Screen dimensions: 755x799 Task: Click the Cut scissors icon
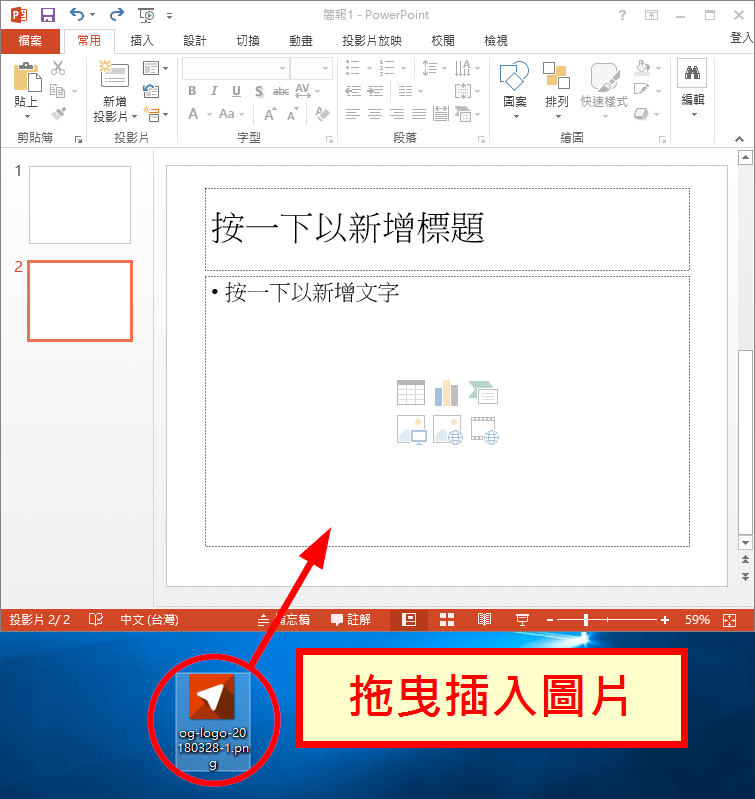pyautogui.click(x=58, y=68)
